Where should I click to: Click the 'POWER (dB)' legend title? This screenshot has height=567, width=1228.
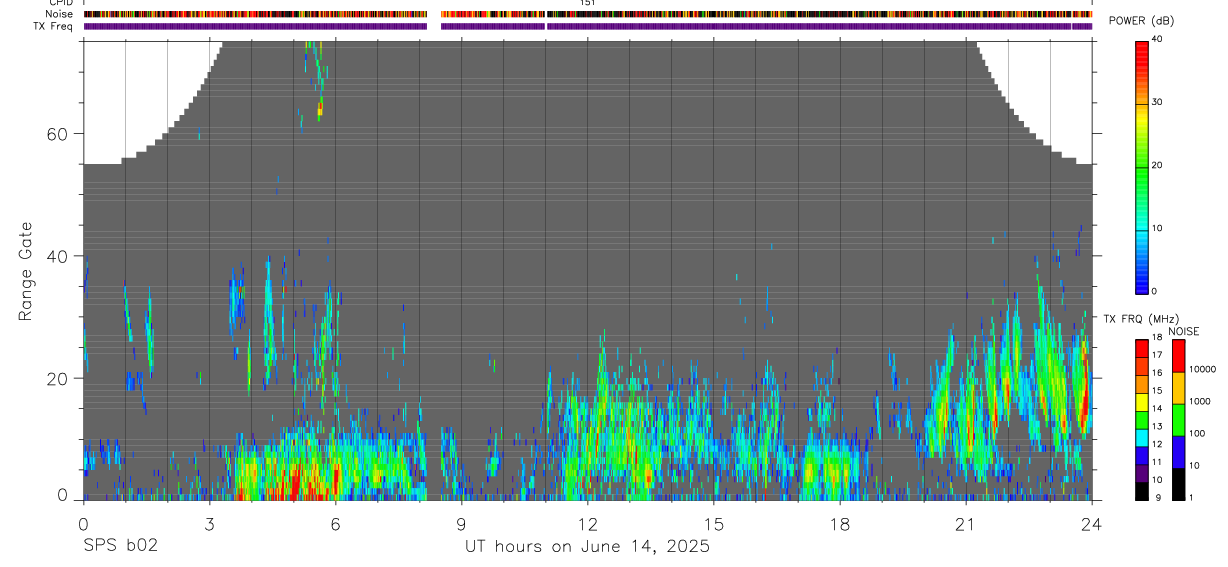click(x=1141, y=21)
